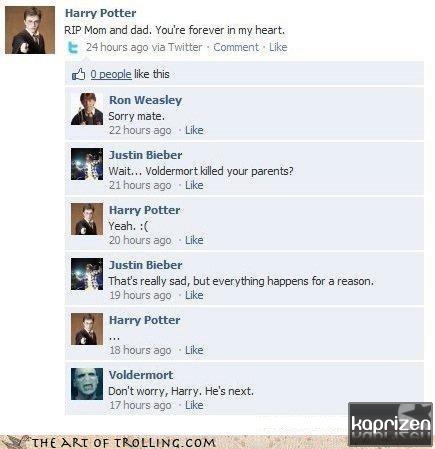Like Harry Potter's original post
The height and width of the screenshot is (449, 435).
point(278,47)
